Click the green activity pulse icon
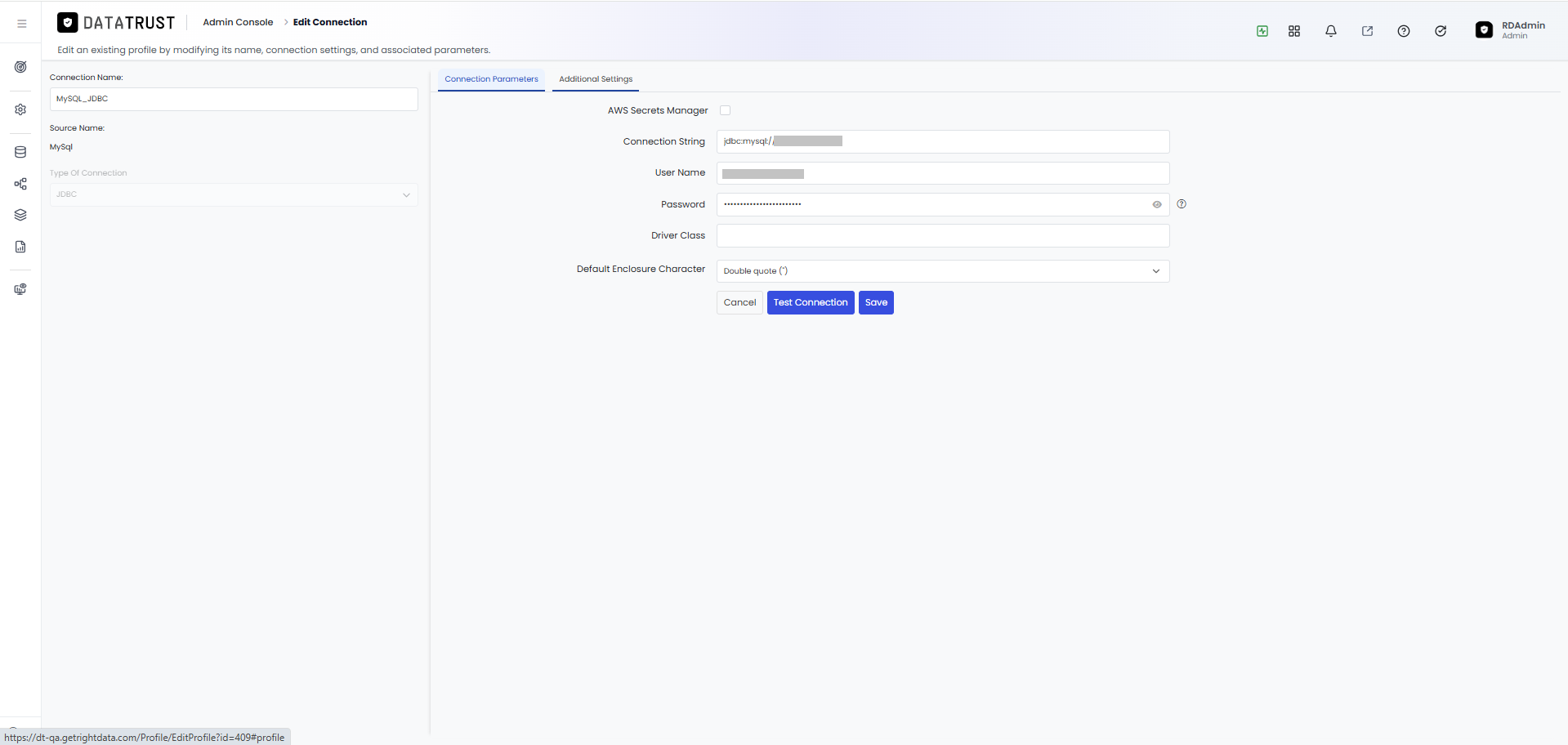1568x745 pixels. point(1262,31)
